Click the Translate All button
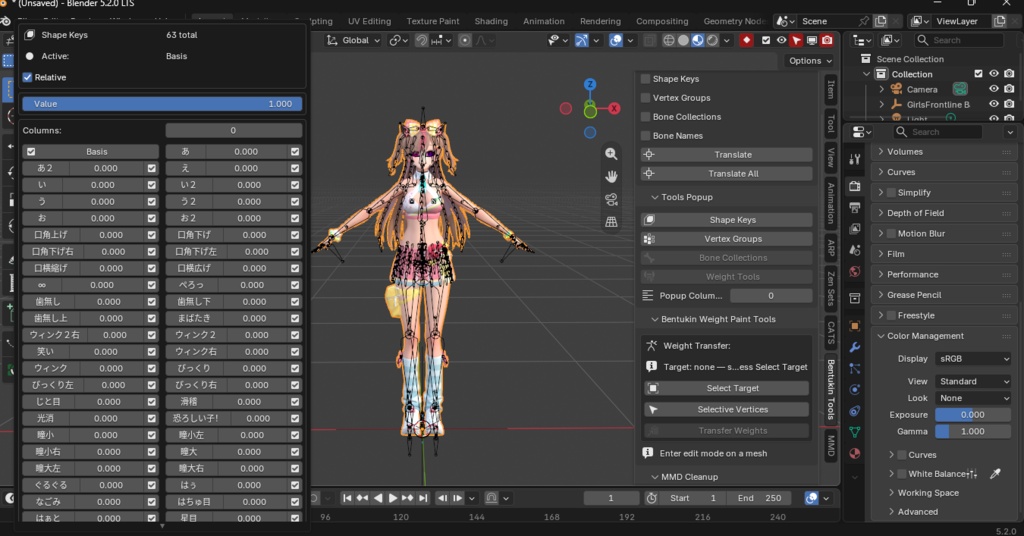The image size is (1024, 536). click(x=727, y=174)
